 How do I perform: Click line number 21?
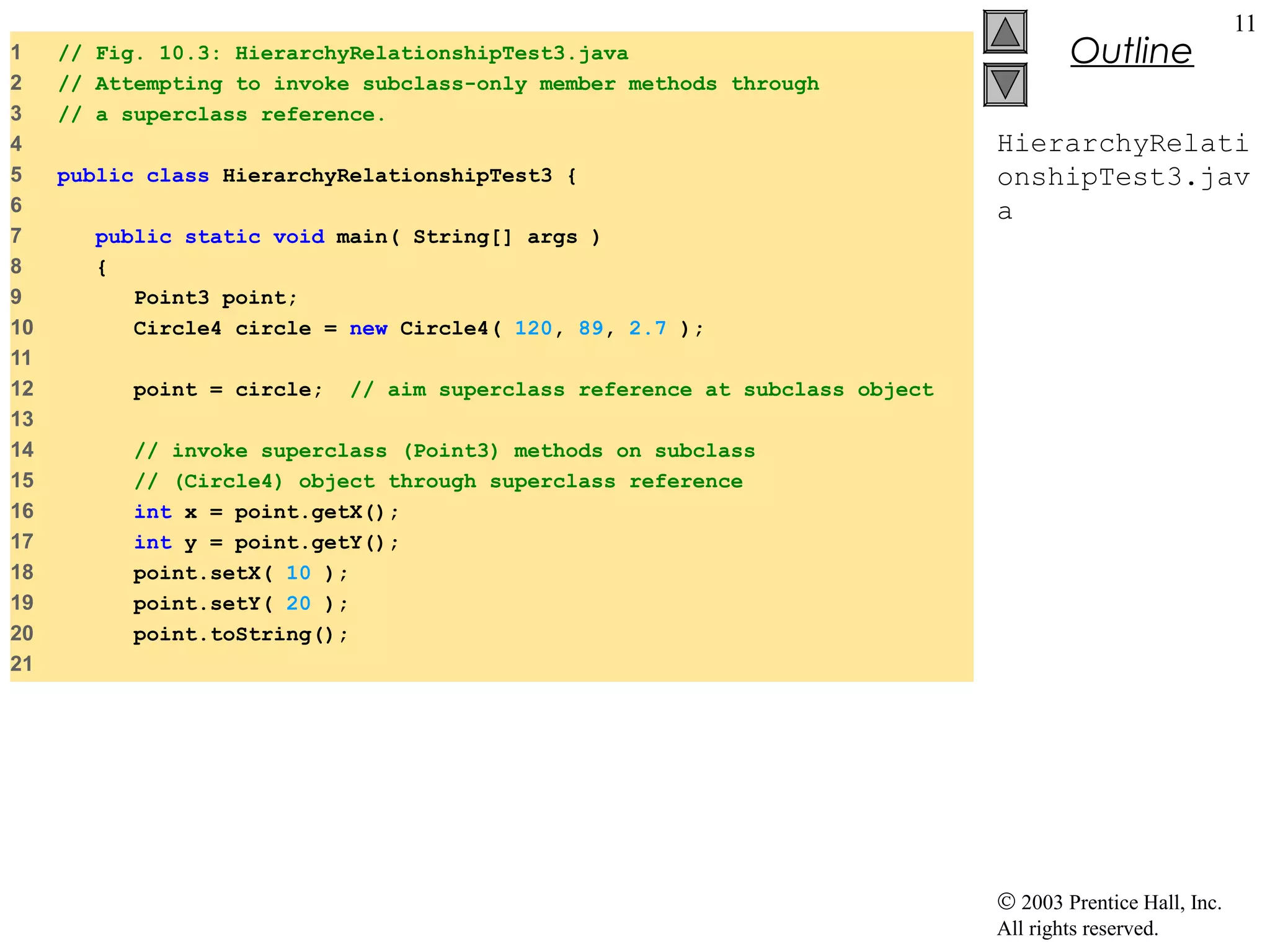(x=22, y=664)
